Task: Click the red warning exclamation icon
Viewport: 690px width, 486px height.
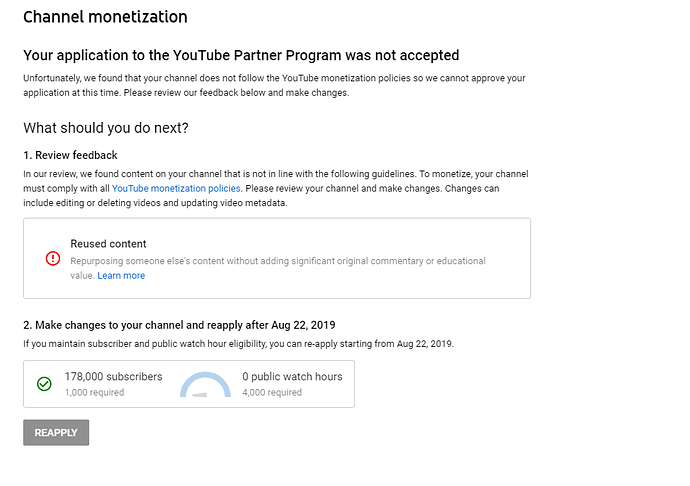Action: click(53, 258)
